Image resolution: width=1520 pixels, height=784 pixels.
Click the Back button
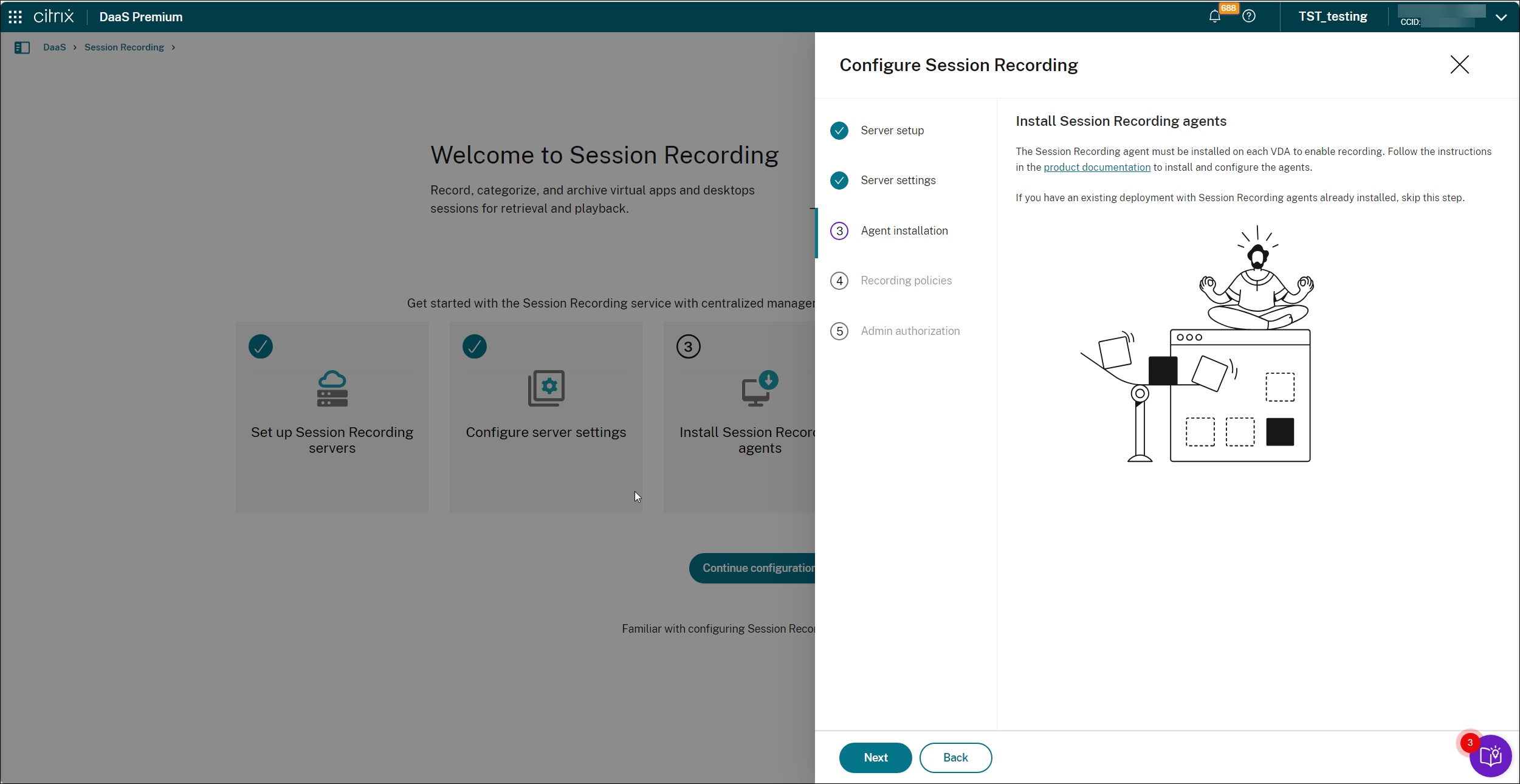coord(955,757)
